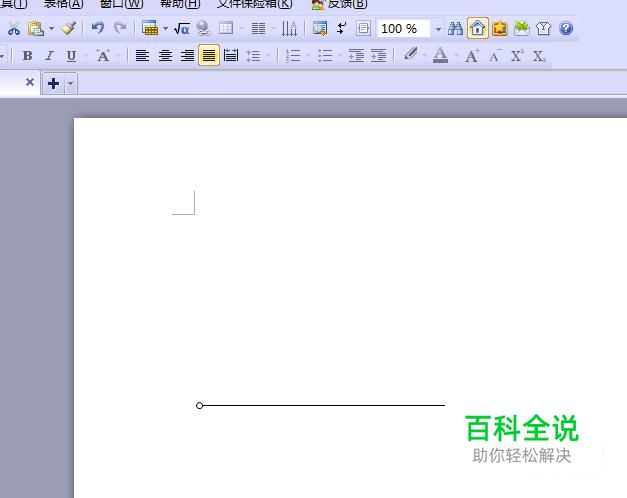The image size is (627, 498).
Task: Toggle the highlighted justify alignment
Action: click(x=209, y=55)
